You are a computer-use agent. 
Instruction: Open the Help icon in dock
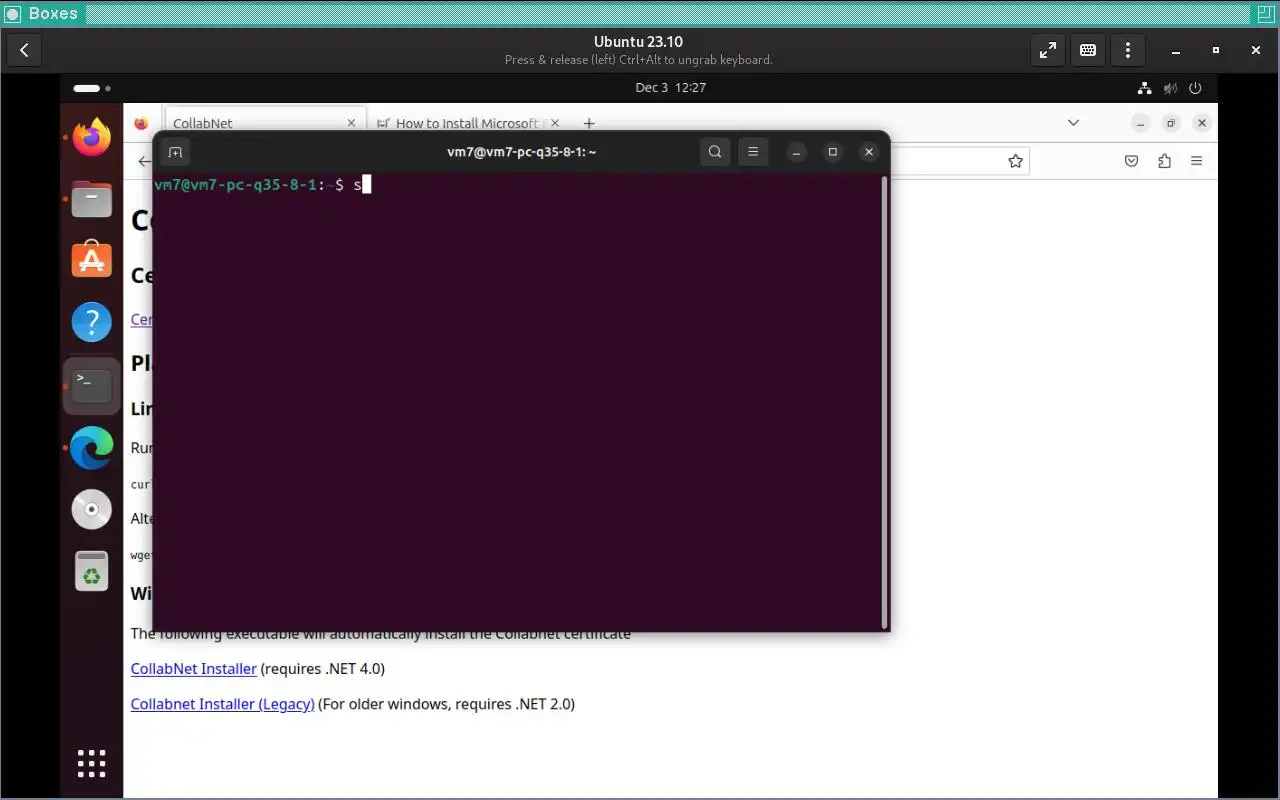point(91,323)
